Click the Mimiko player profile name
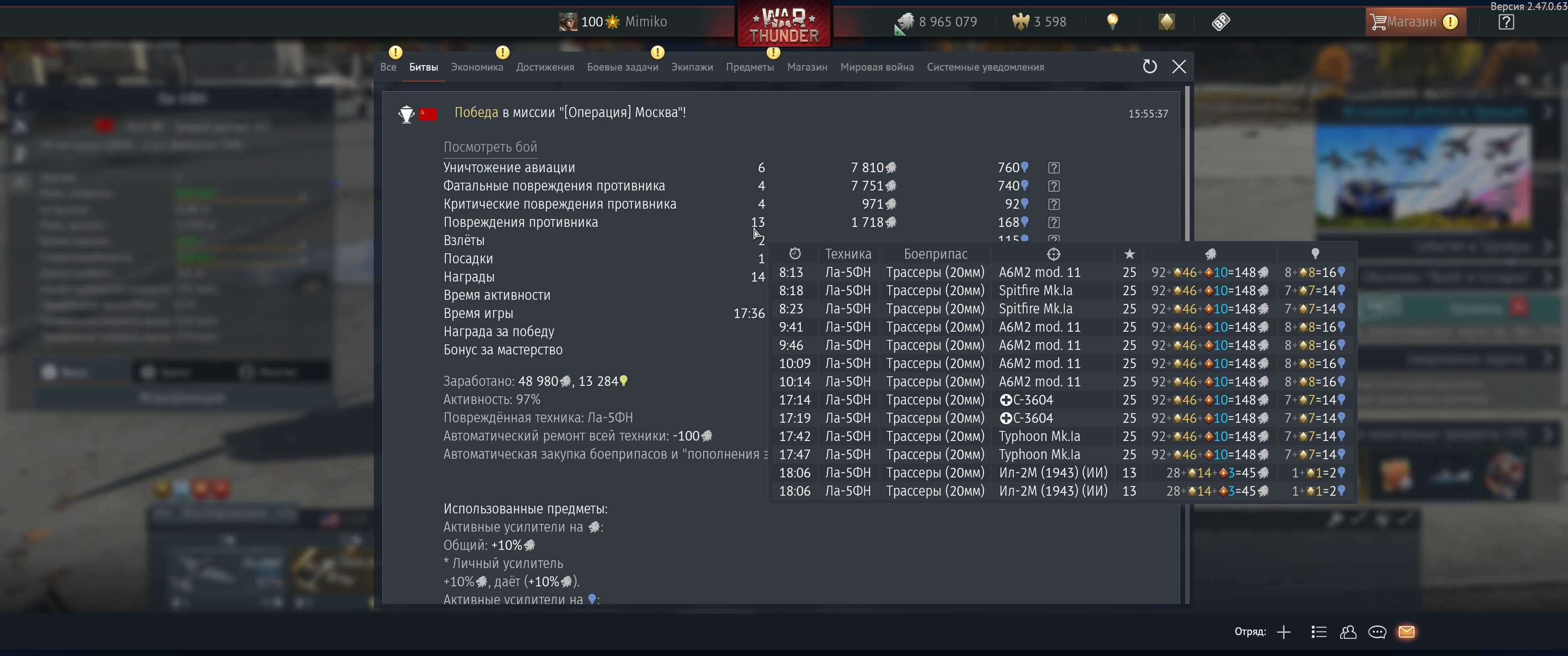Image resolution: width=1568 pixels, height=656 pixels. coord(646,22)
